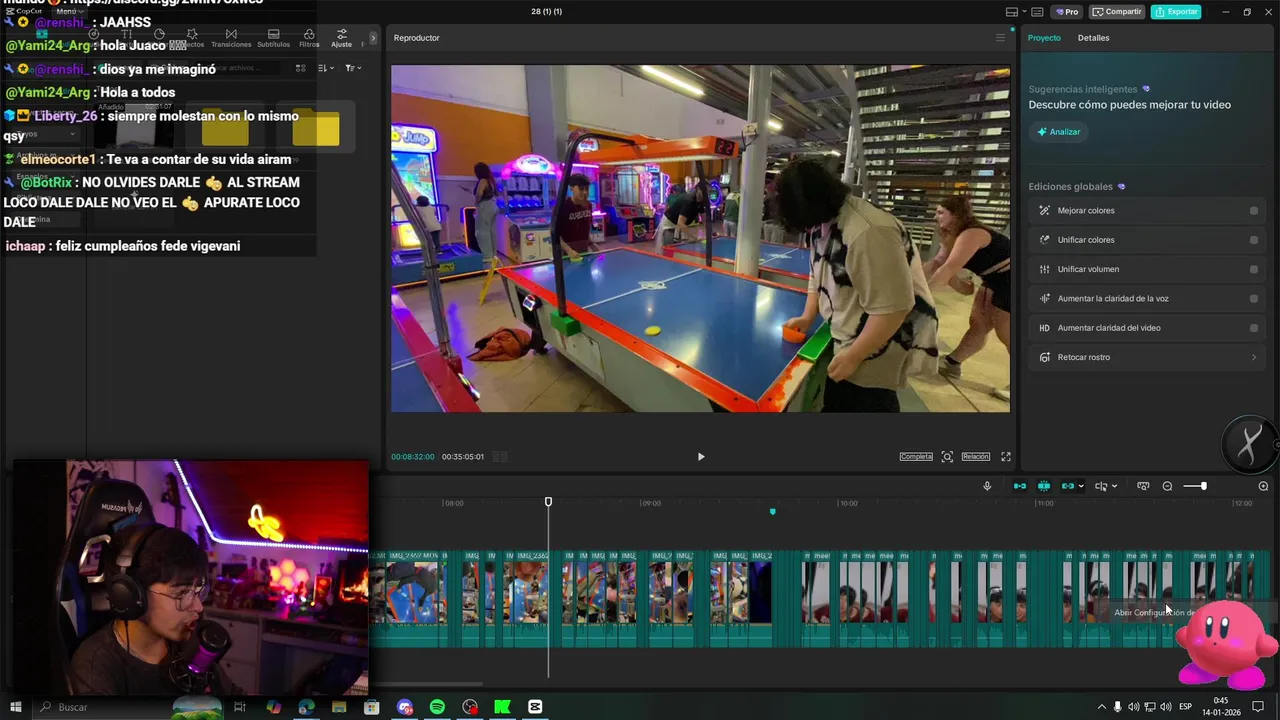The height and width of the screenshot is (720, 1280).
Task: Open the Relación aspect ratio option
Action: (x=975, y=457)
